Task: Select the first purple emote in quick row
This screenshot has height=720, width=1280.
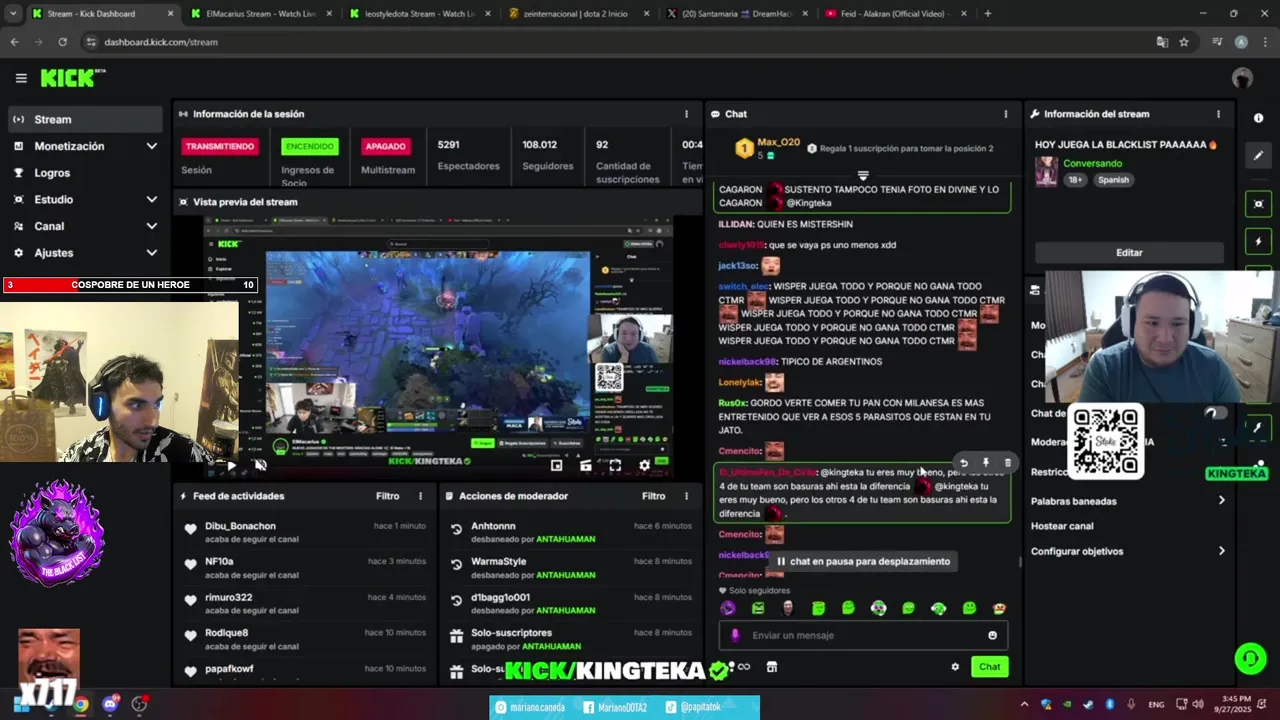Action: (728, 608)
